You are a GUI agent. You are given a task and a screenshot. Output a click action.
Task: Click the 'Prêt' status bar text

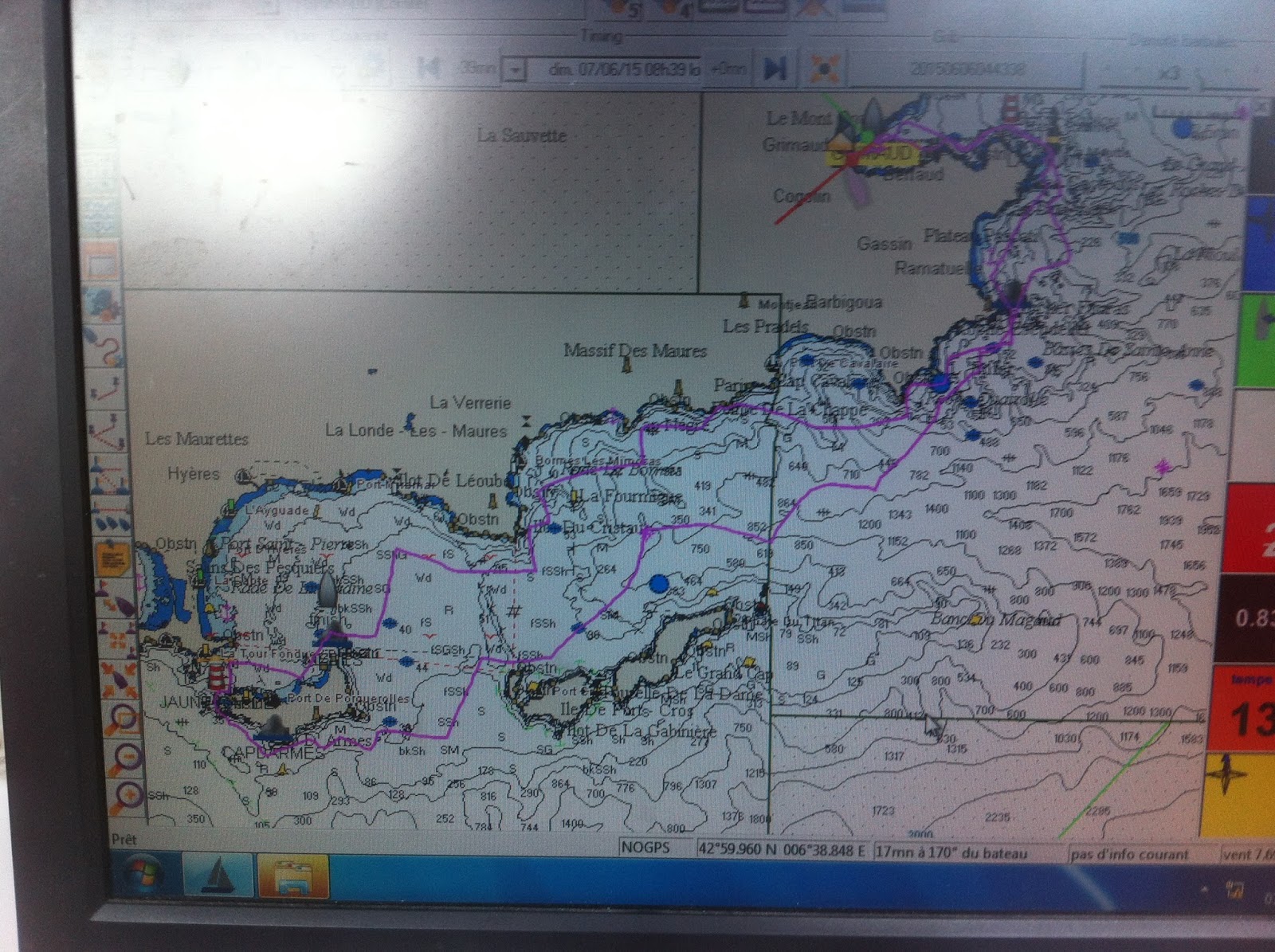pyautogui.click(x=124, y=840)
